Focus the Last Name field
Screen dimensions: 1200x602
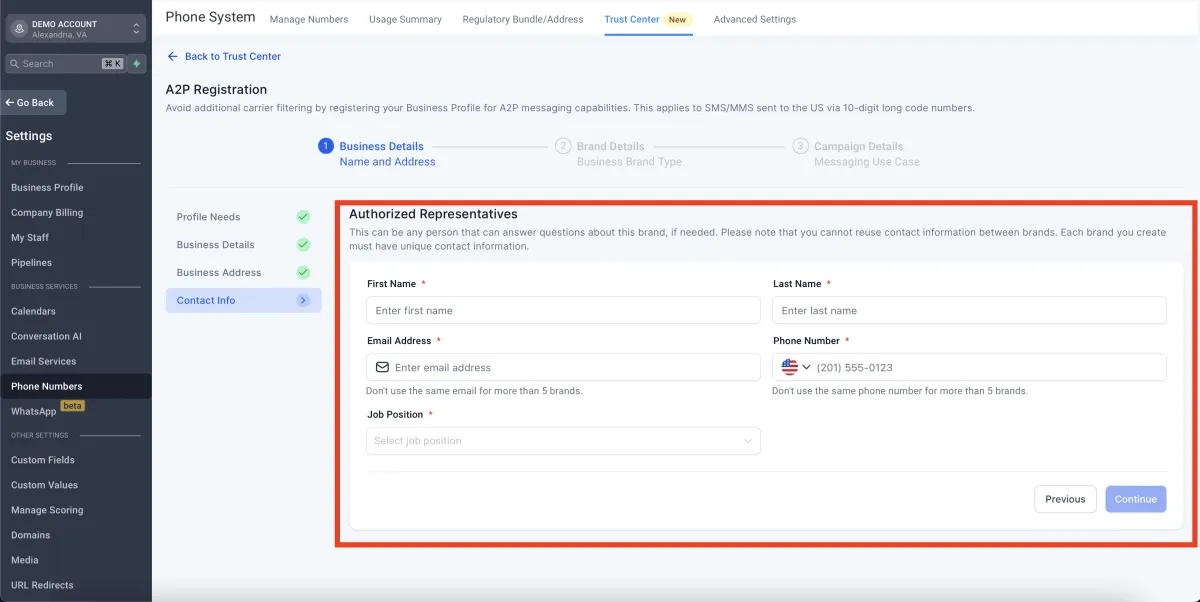[x=969, y=310]
